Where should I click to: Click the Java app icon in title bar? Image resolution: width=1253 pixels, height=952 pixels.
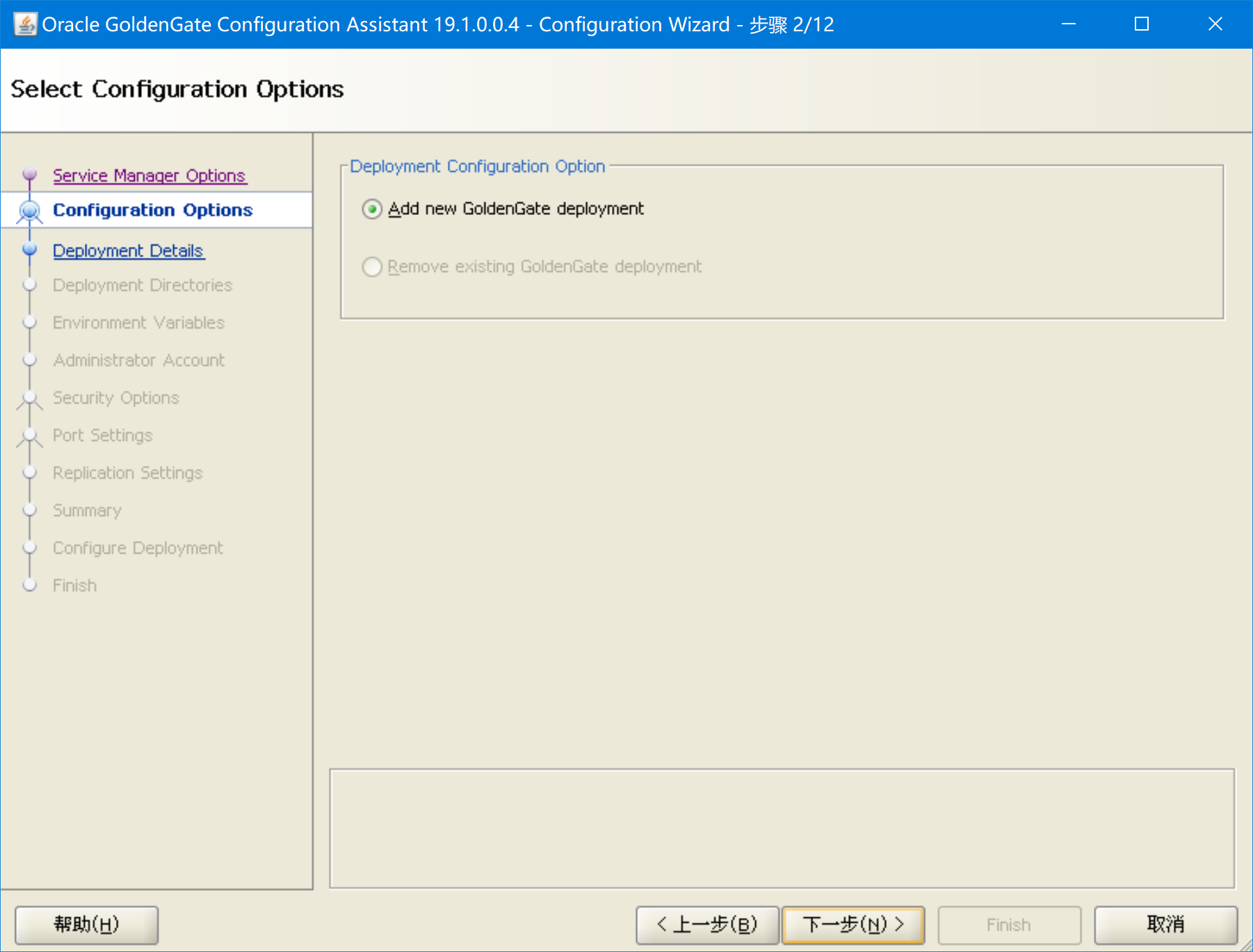[x=25, y=24]
